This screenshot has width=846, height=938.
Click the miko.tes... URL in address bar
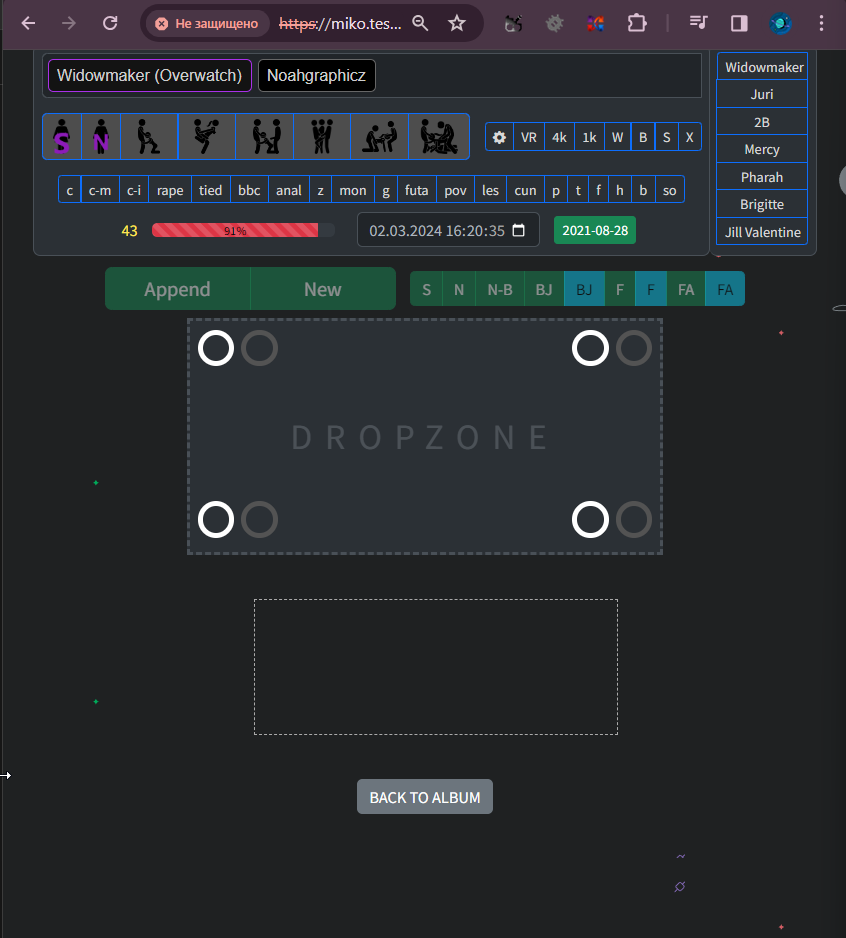pos(340,23)
